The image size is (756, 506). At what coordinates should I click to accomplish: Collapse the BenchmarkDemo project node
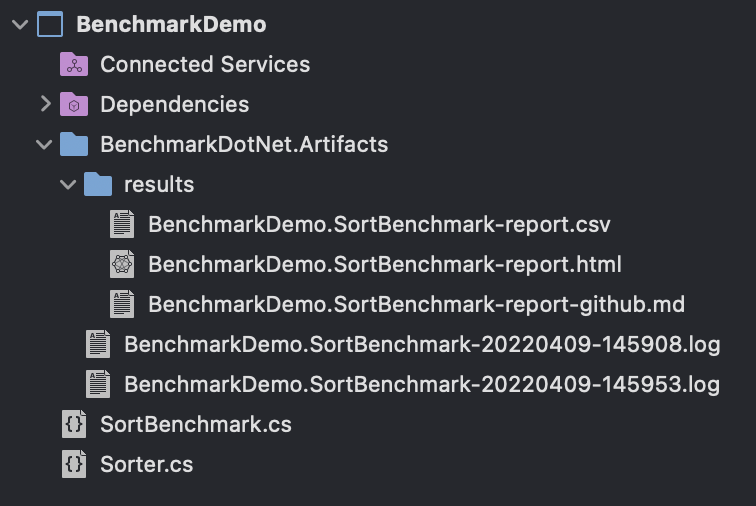(20, 24)
